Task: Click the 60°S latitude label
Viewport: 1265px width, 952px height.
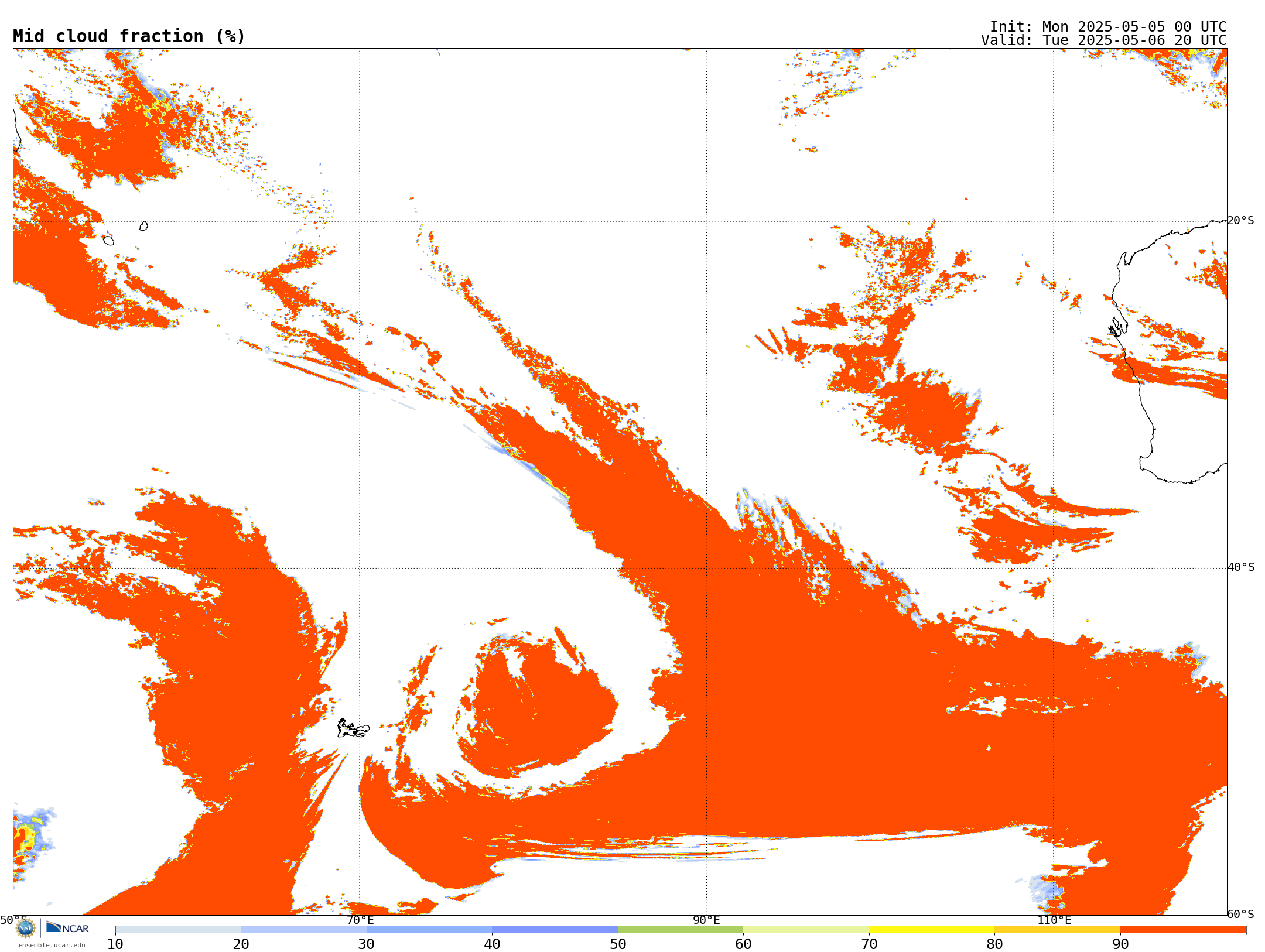Action: click(x=1241, y=914)
